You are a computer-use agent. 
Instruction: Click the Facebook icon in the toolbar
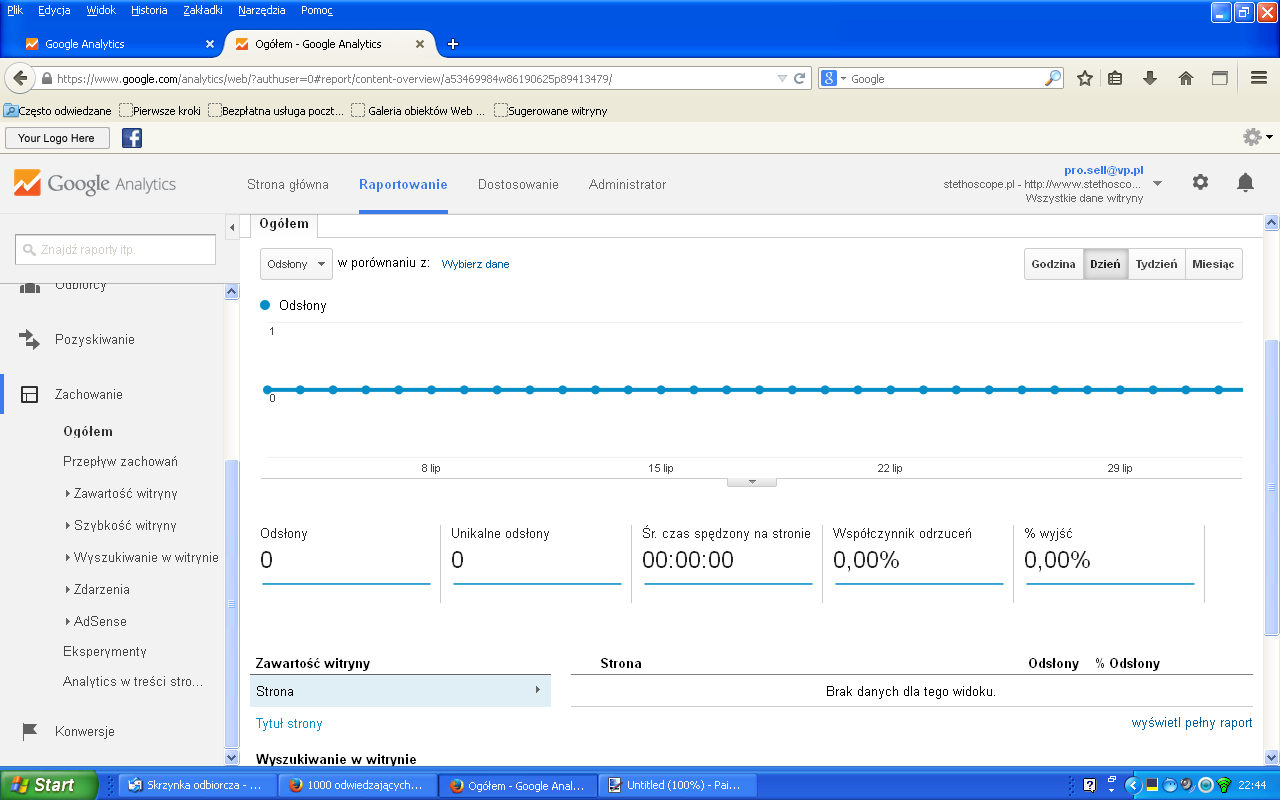(x=132, y=138)
